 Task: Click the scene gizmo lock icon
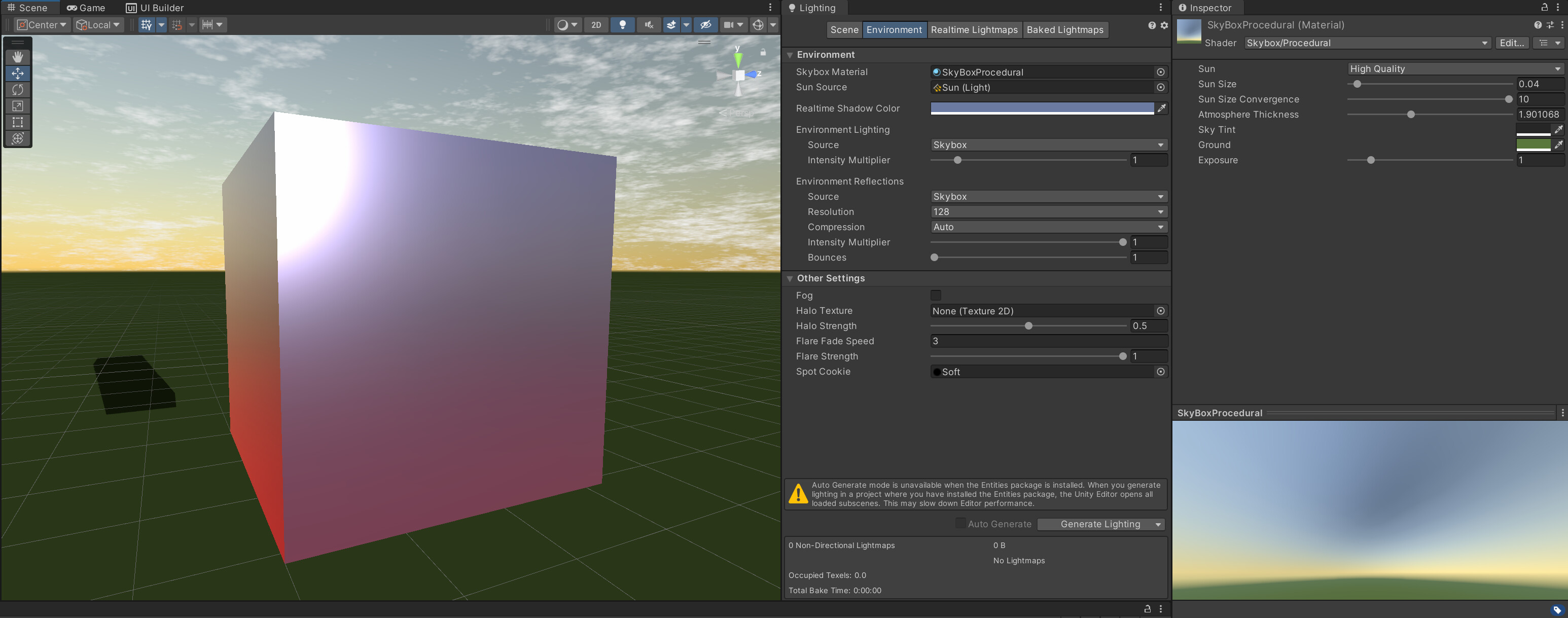click(763, 52)
